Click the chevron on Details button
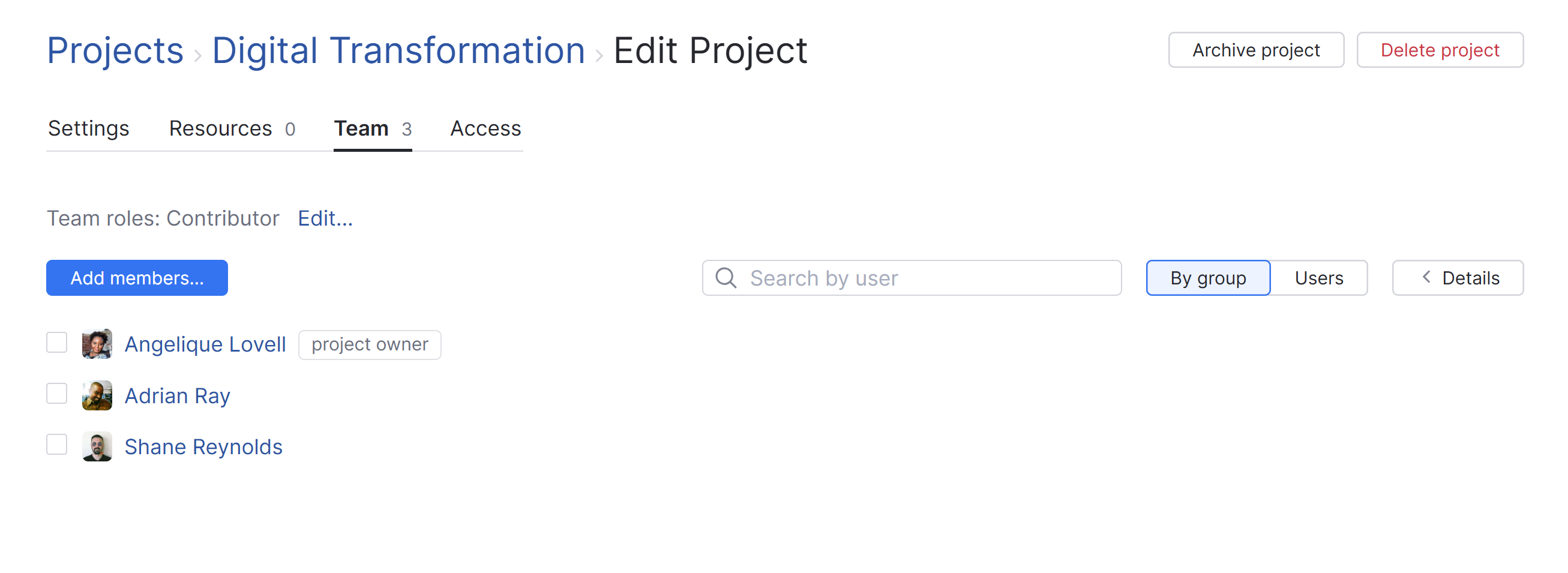Viewport: 1568px width, 573px height. pos(1426,277)
